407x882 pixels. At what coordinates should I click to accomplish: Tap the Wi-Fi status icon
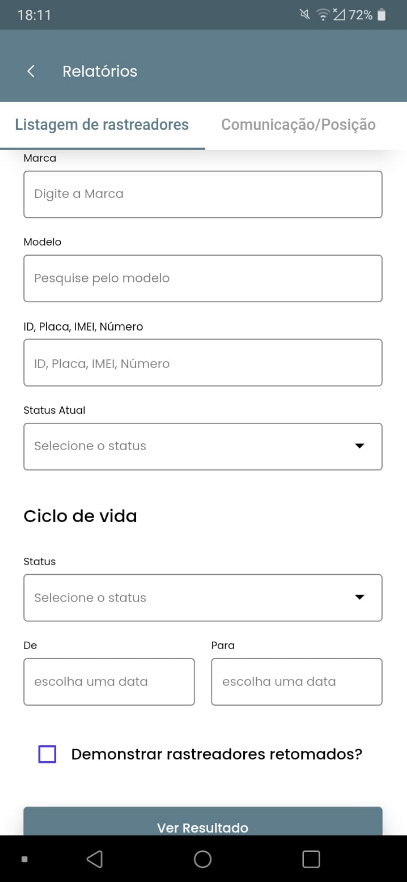click(323, 15)
